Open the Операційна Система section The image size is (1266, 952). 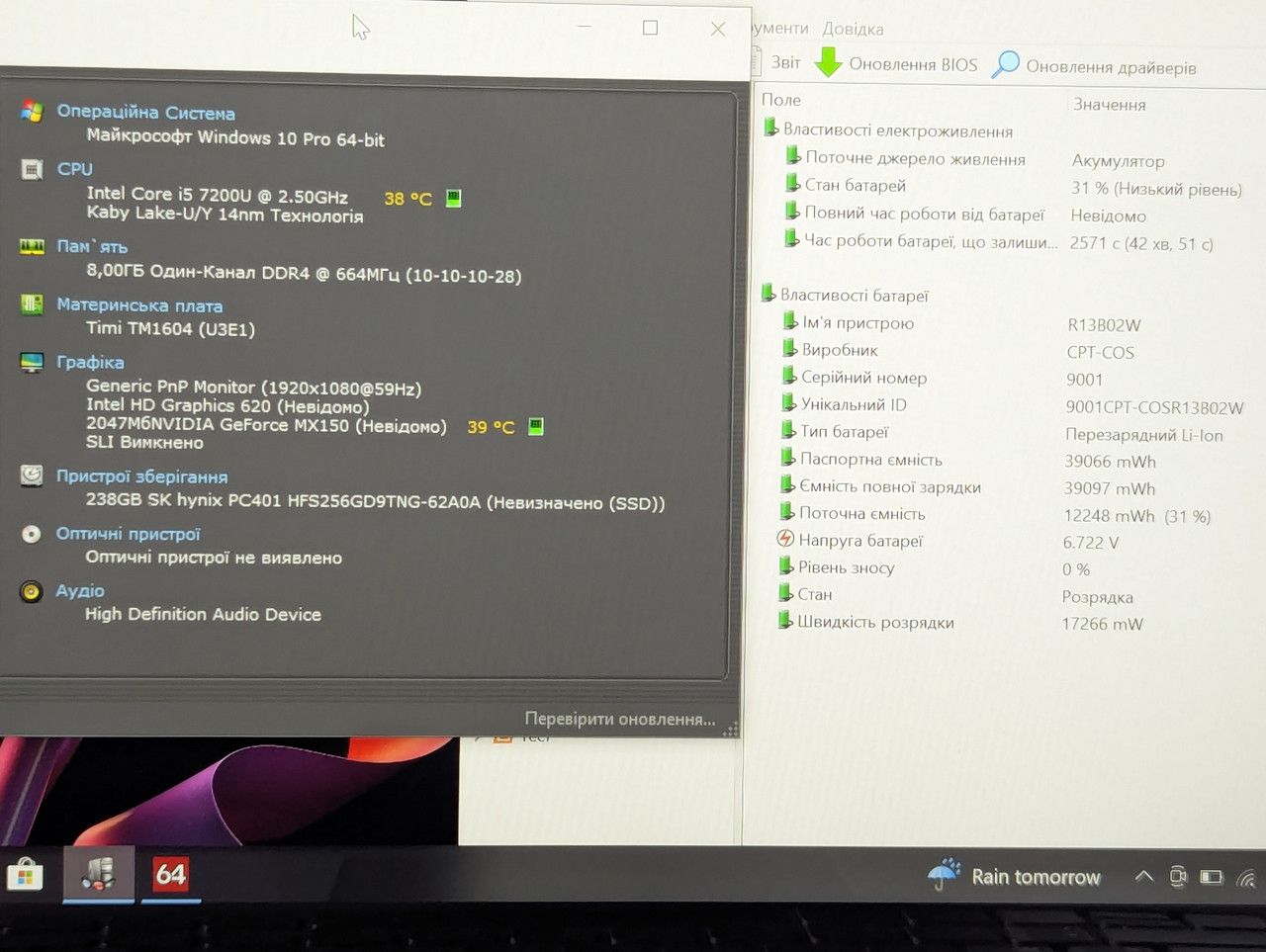145,112
